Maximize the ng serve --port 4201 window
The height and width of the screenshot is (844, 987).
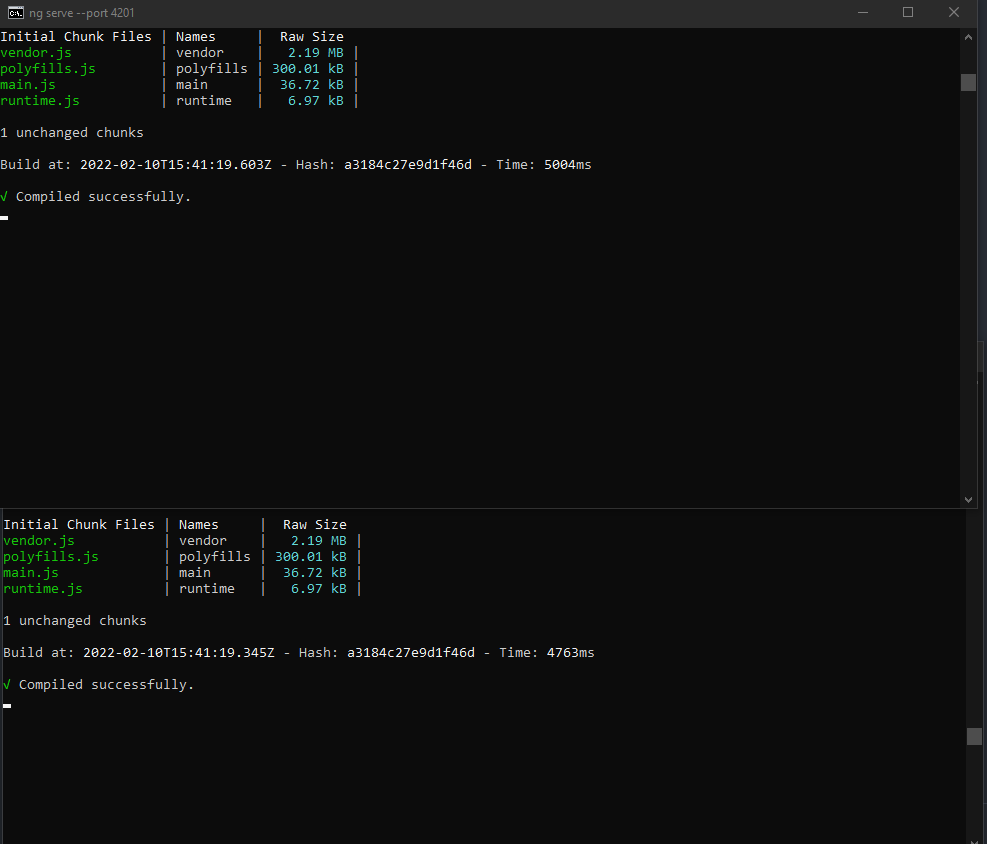(x=908, y=13)
